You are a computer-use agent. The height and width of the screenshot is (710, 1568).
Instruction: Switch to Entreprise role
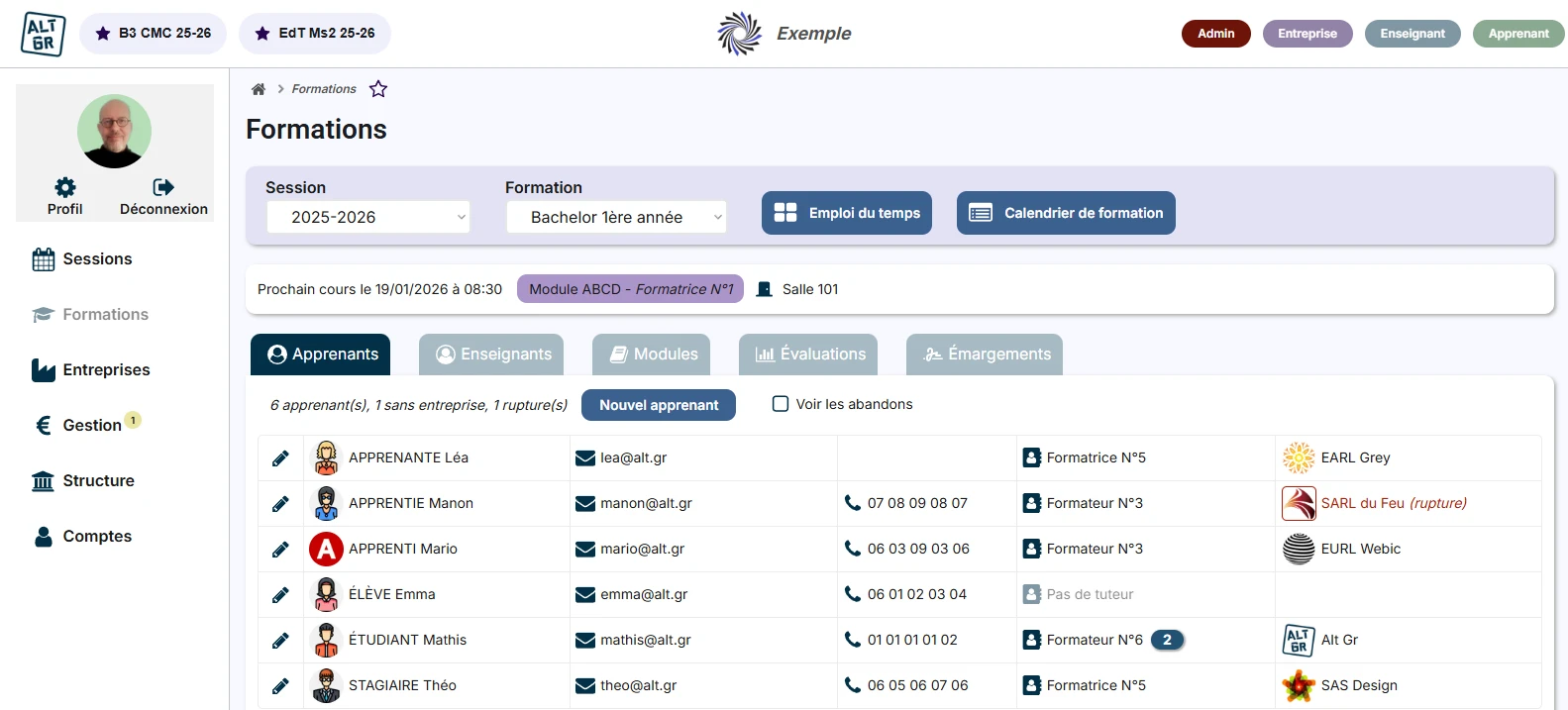pos(1307,34)
